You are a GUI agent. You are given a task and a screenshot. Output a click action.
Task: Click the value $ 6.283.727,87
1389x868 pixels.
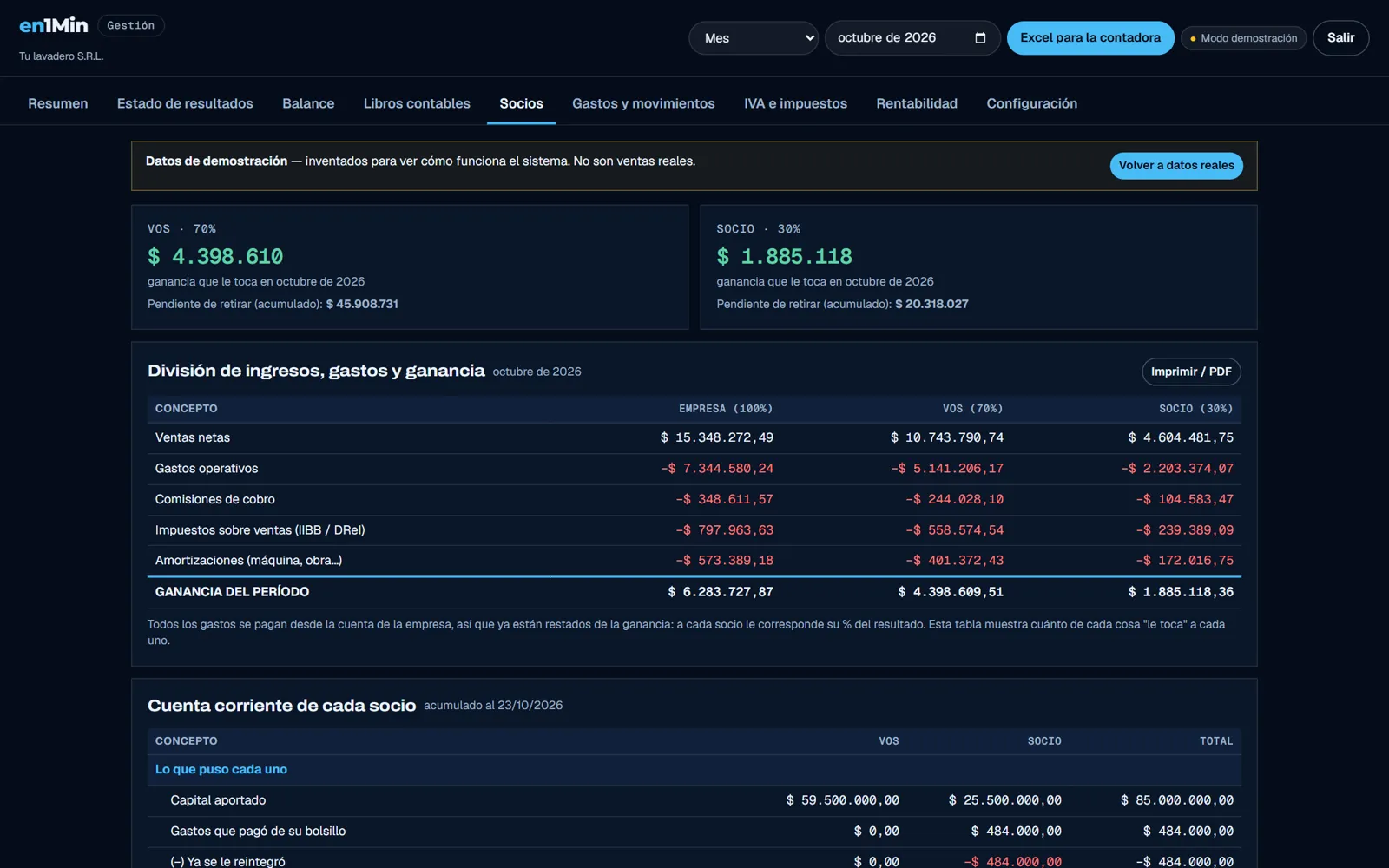click(721, 592)
